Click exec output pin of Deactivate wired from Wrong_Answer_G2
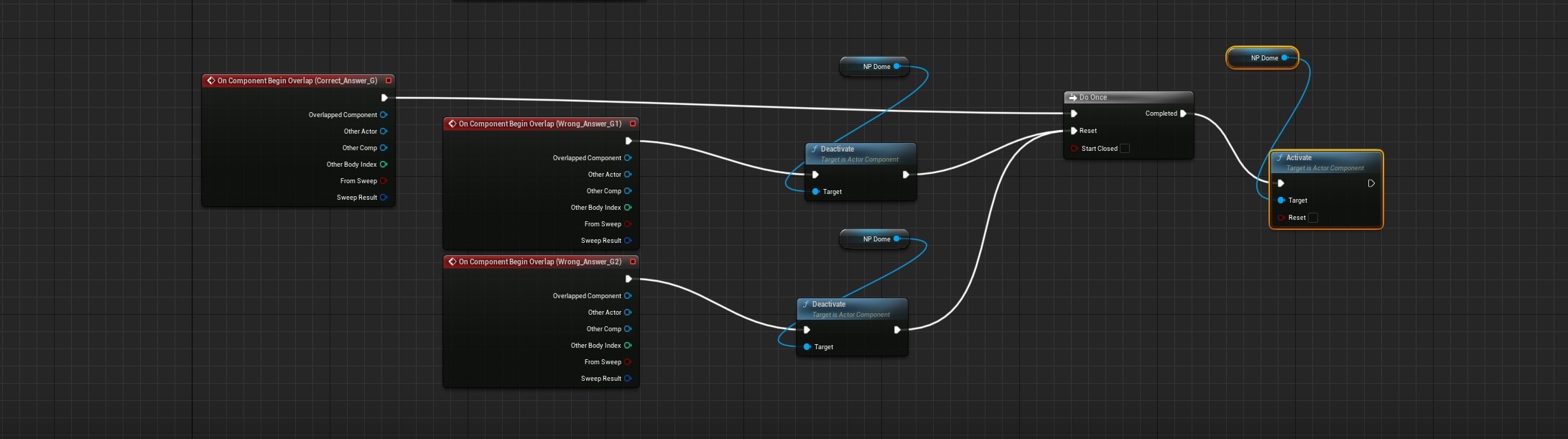This screenshot has width=1568, height=439. (897, 330)
